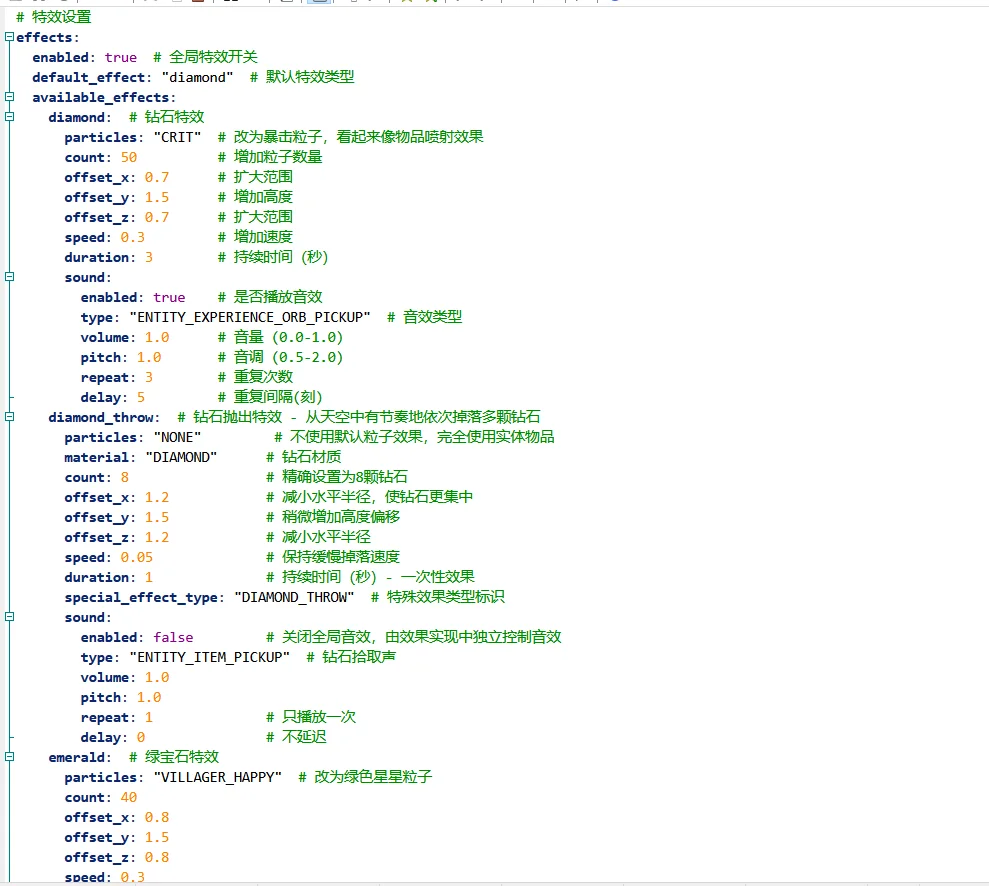
Task: Click the '精确设置为8颗钻石' comment
Action: click(345, 477)
